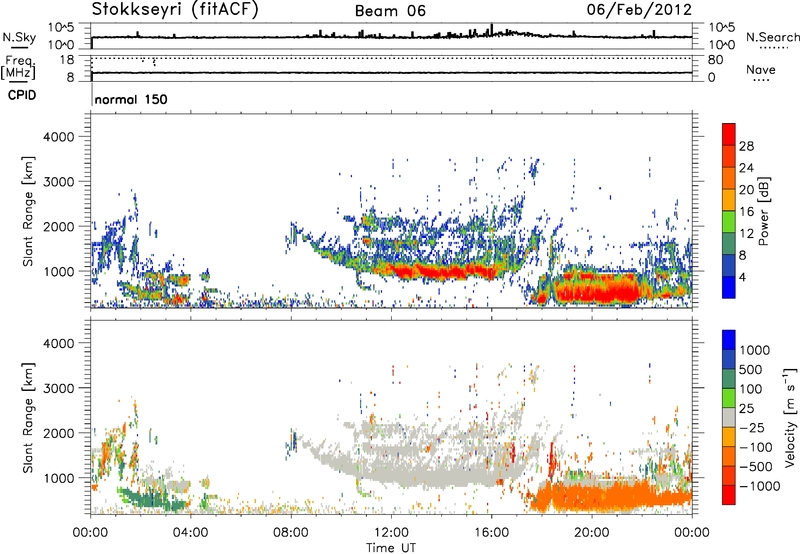This screenshot has width=800, height=554.
Task: Click the orange velocity region near 20:00
Action: coord(597,496)
